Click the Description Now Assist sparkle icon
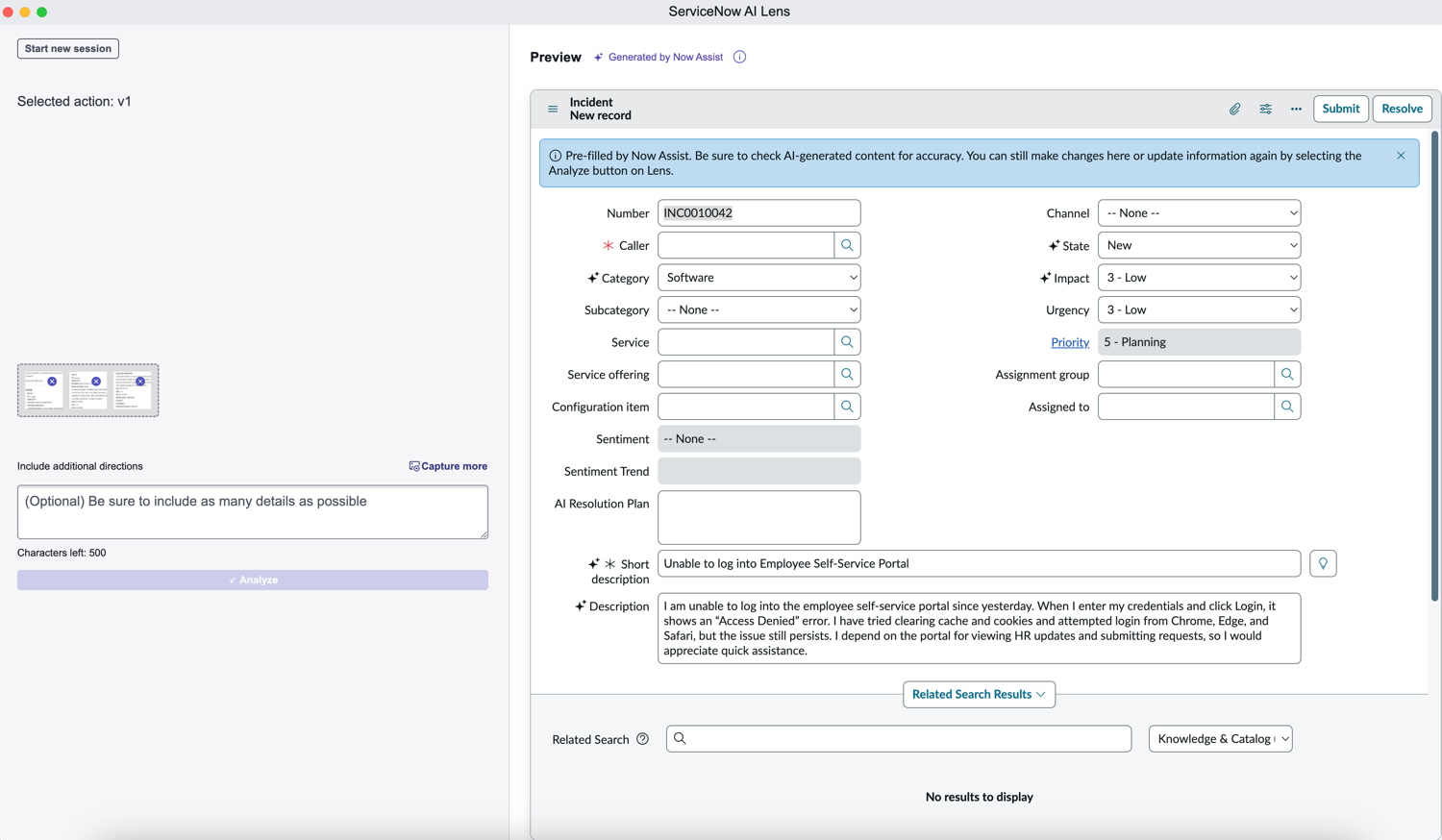Screen dimensions: 1442x840 tap(581, 605)
